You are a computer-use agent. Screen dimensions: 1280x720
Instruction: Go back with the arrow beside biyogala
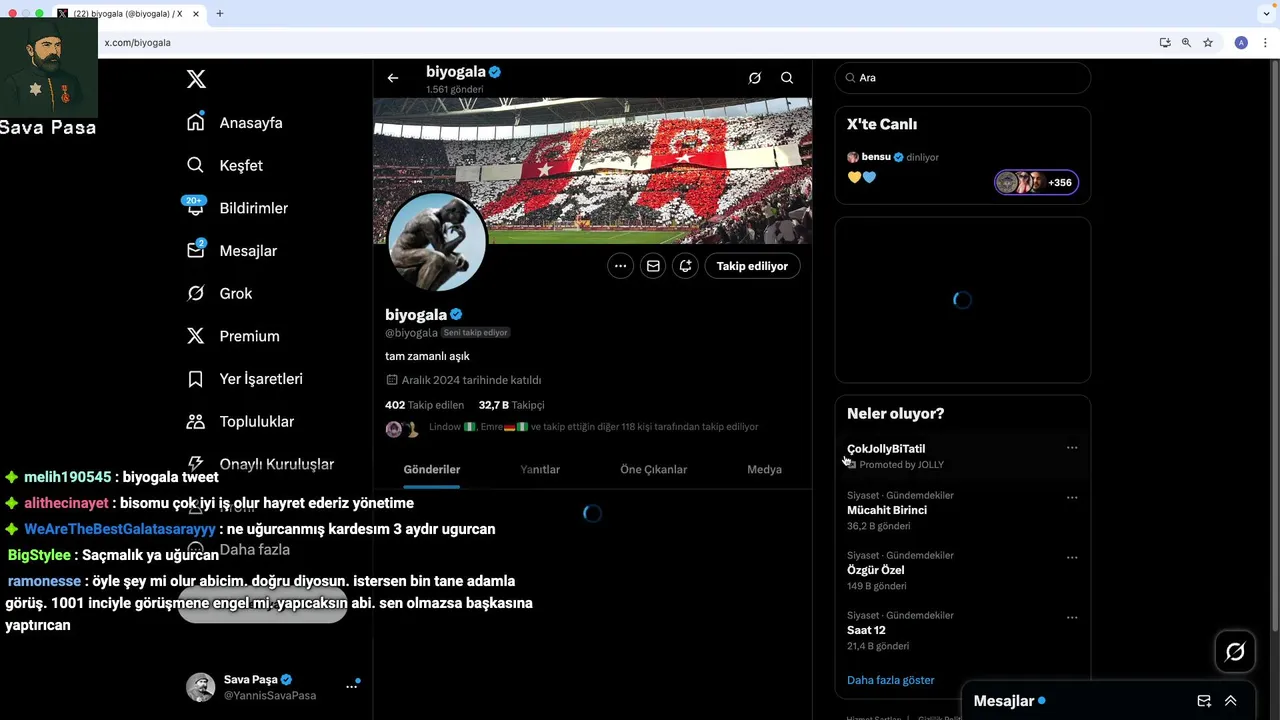(x=393, y=78)
